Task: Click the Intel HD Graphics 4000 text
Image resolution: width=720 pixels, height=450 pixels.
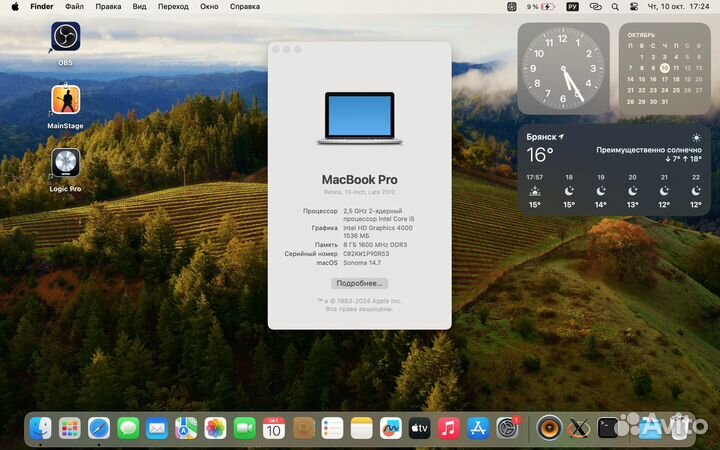Action: [x=378, y=228]
